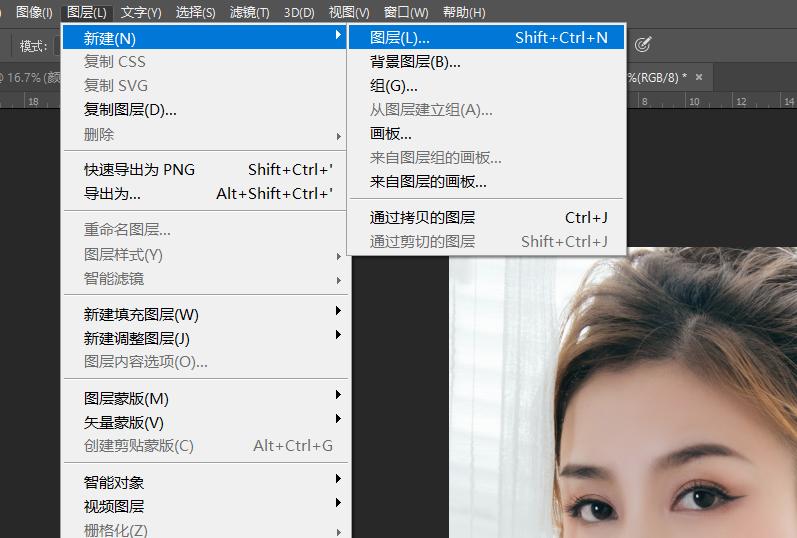Choose 快速导出为 PNG
This screenshot has height=538, width=797.
[204, 169]
